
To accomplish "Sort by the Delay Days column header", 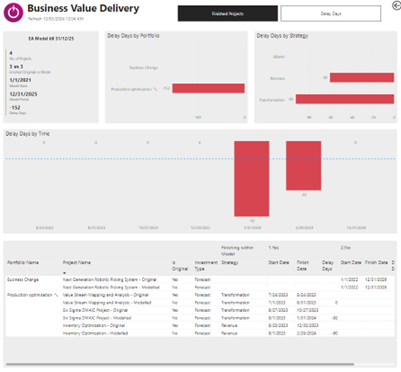I will click(328, 266).
